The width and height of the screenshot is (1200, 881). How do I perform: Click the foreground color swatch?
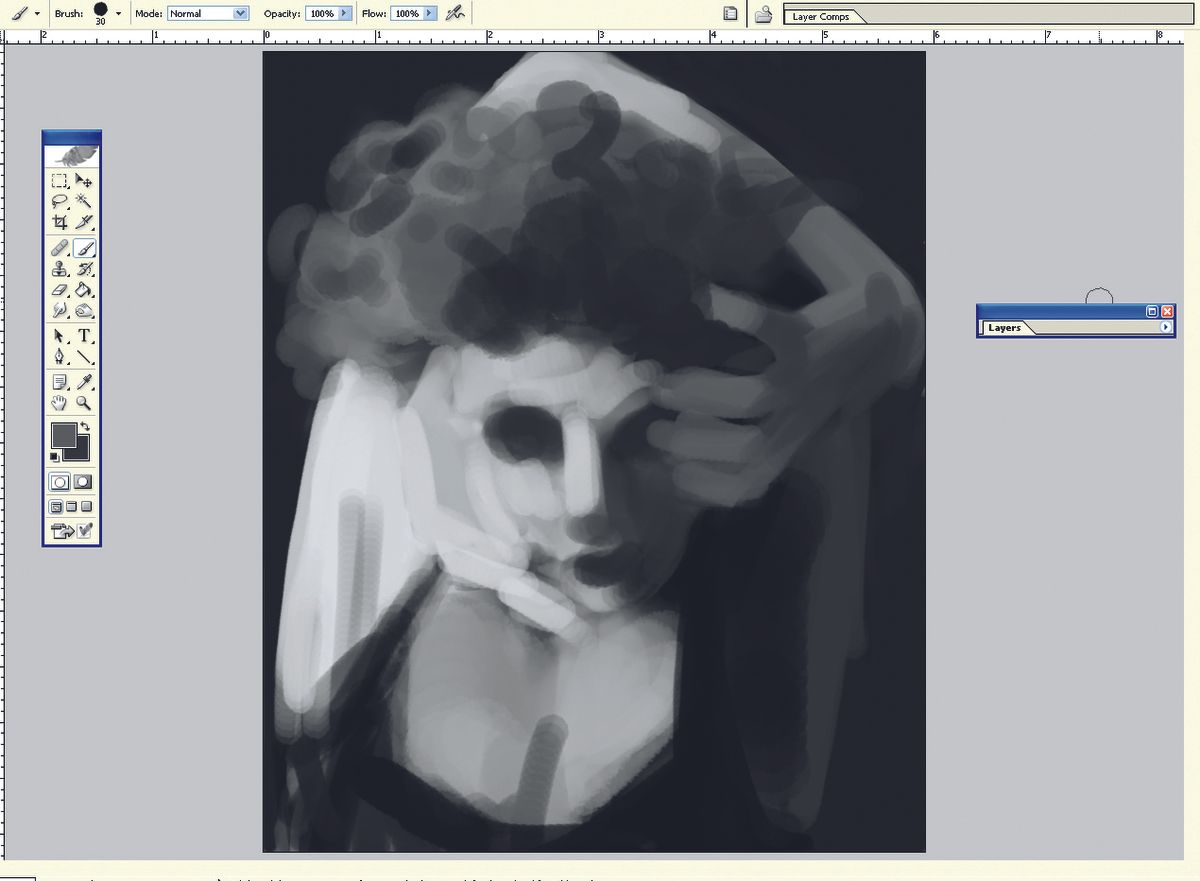point(63,435)
